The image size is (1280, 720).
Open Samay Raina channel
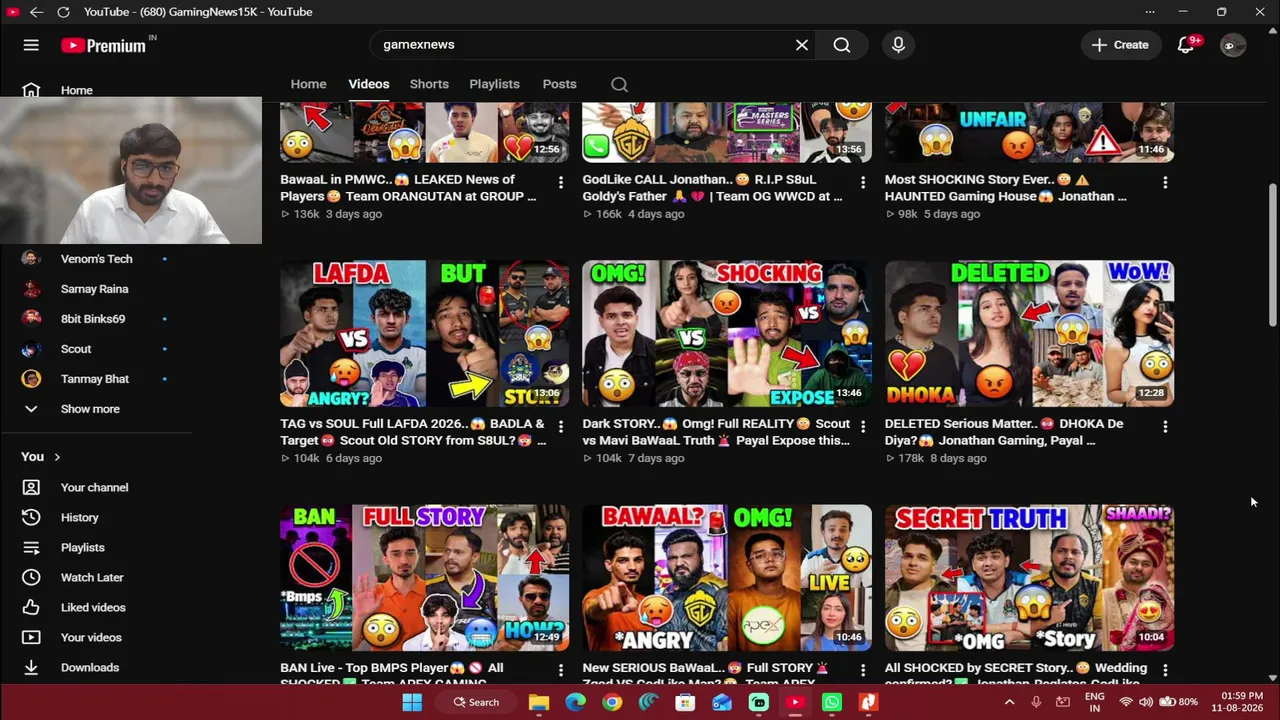click(96, 289)
